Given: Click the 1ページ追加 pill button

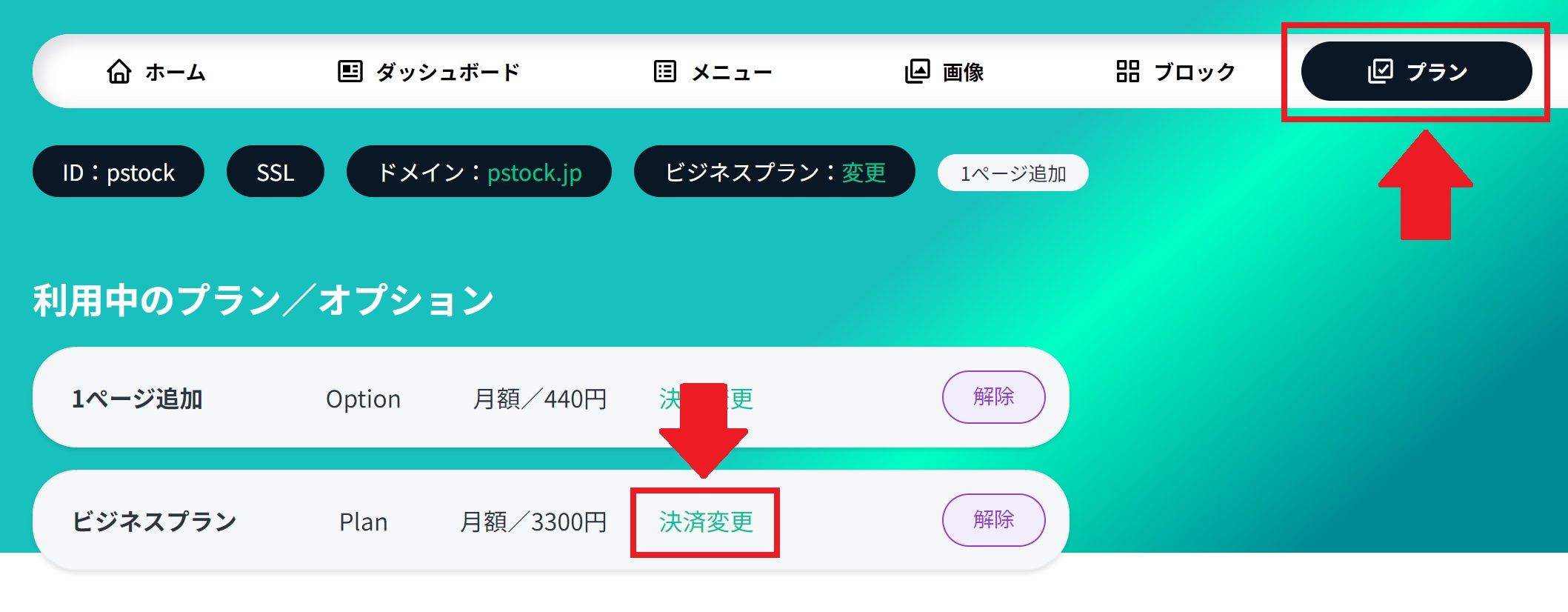Looking at the screenshot, I should 1013,173.
